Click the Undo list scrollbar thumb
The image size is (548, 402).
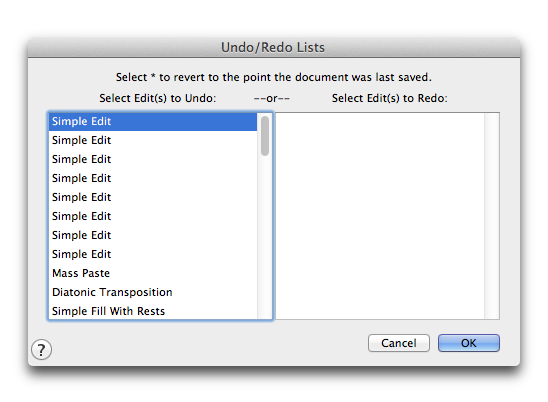click(x=265, y=136)
